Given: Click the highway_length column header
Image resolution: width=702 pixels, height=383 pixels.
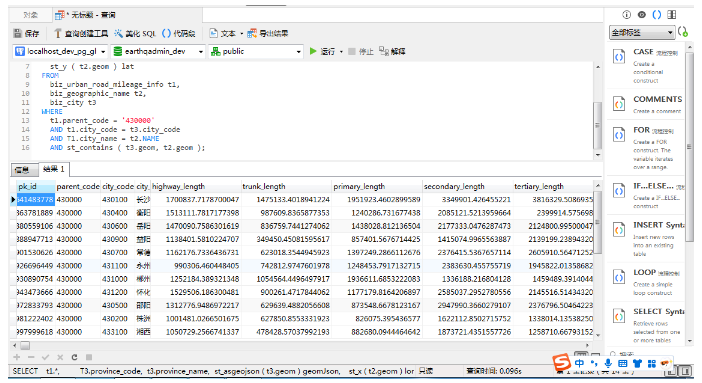Looking at the screenshot, I should [x=196, y=186].
